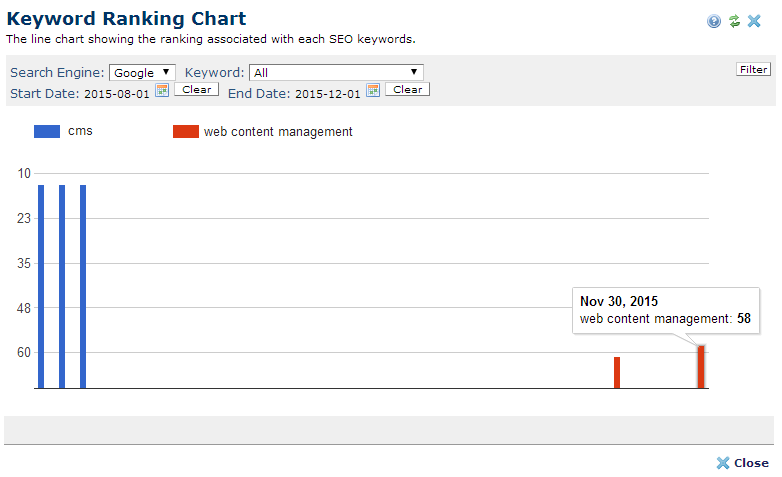Clear the End Date value

pos(407,90)
